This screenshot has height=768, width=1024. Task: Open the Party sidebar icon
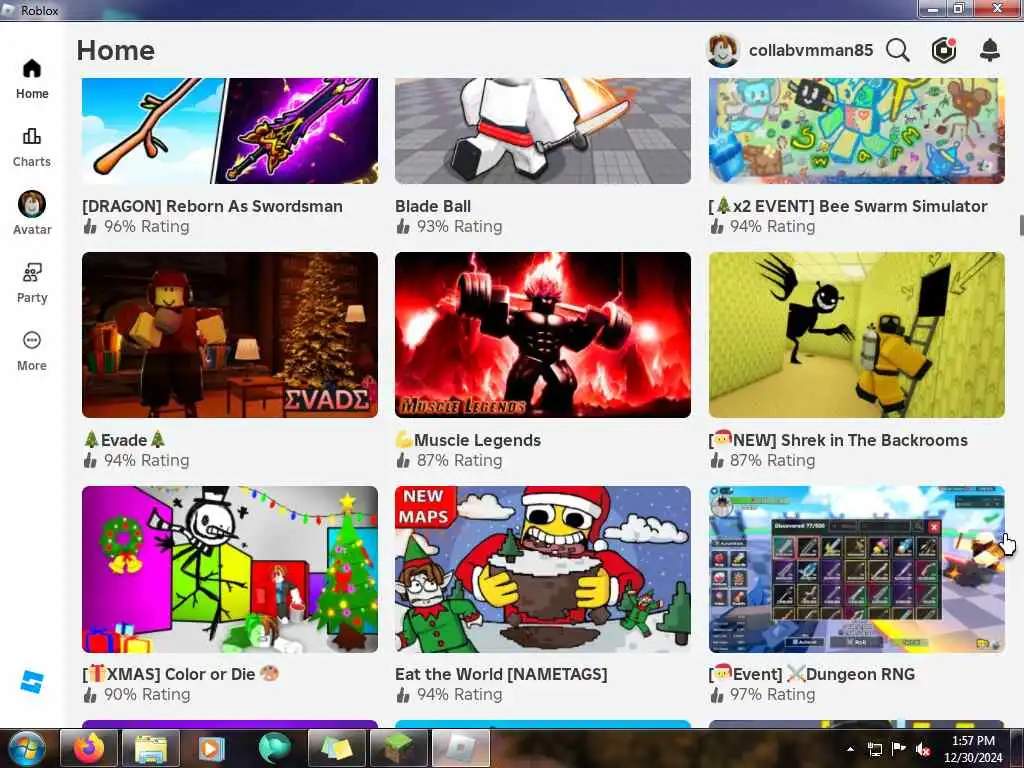tap(31, 283)
